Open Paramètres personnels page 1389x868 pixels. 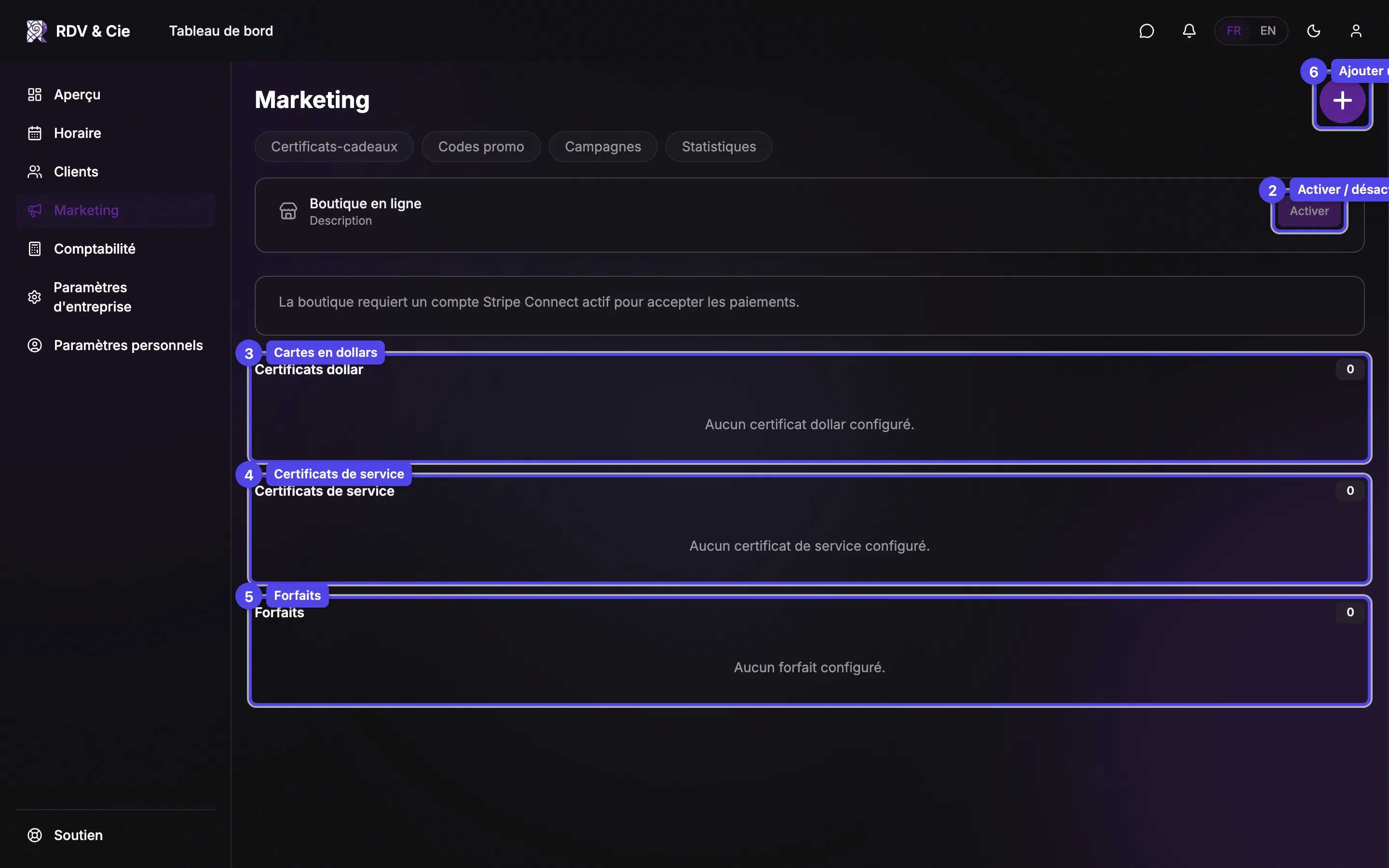[115, 345]
